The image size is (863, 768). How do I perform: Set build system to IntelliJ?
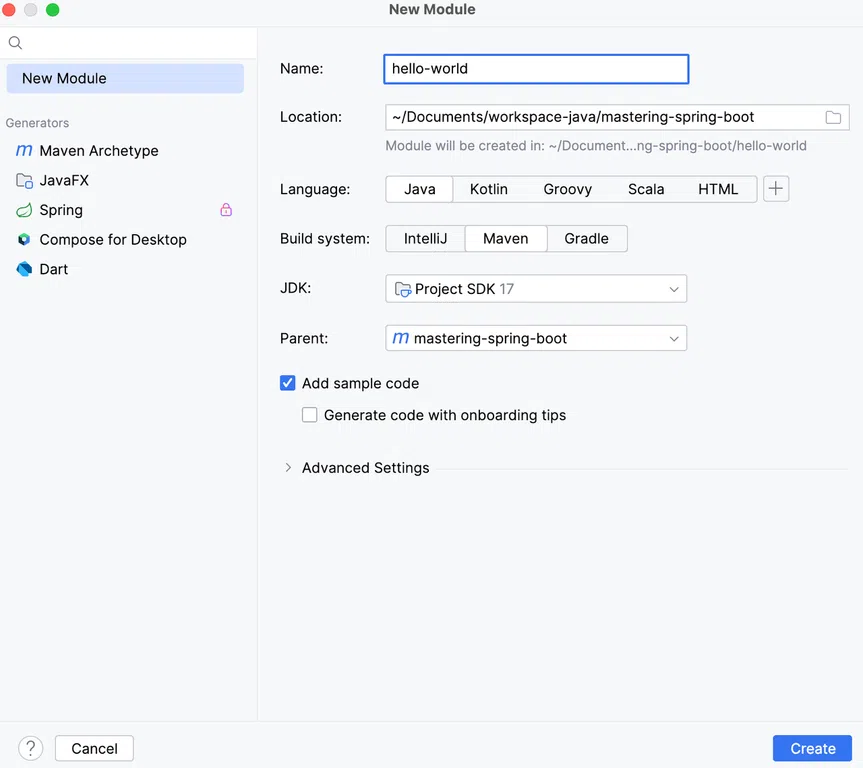(425, 238)
